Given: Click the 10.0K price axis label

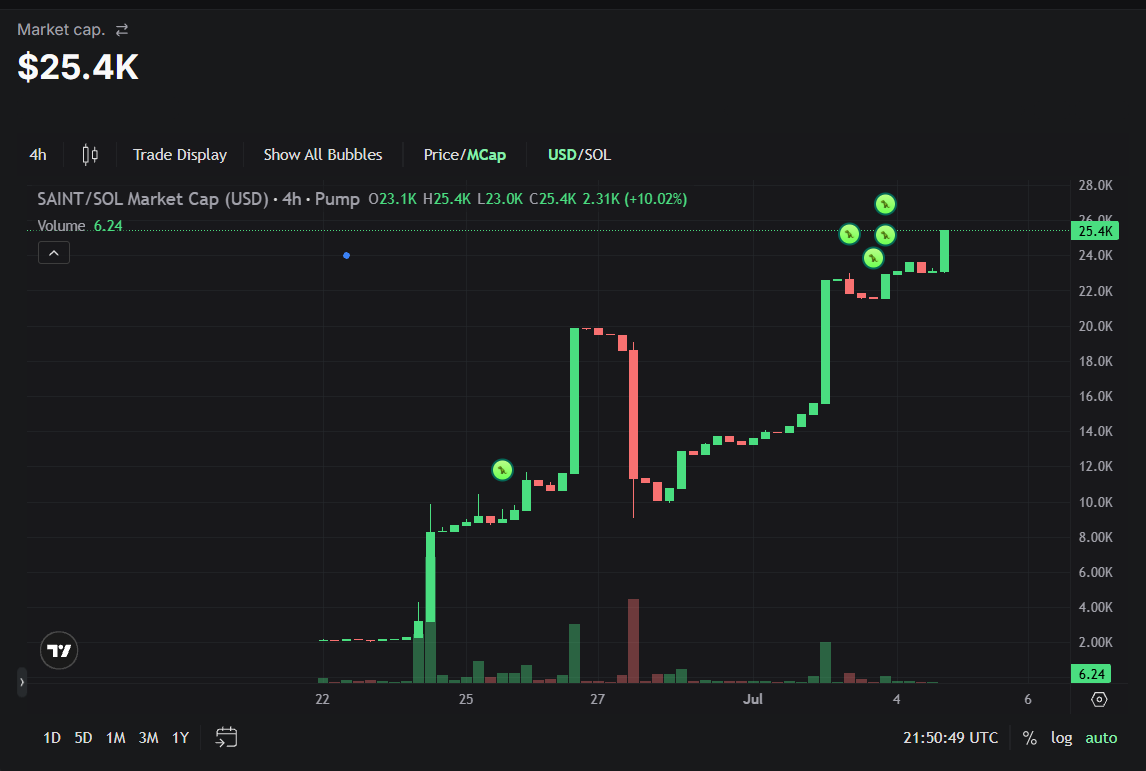Looking at the screenshot, I should (1096, 502).
